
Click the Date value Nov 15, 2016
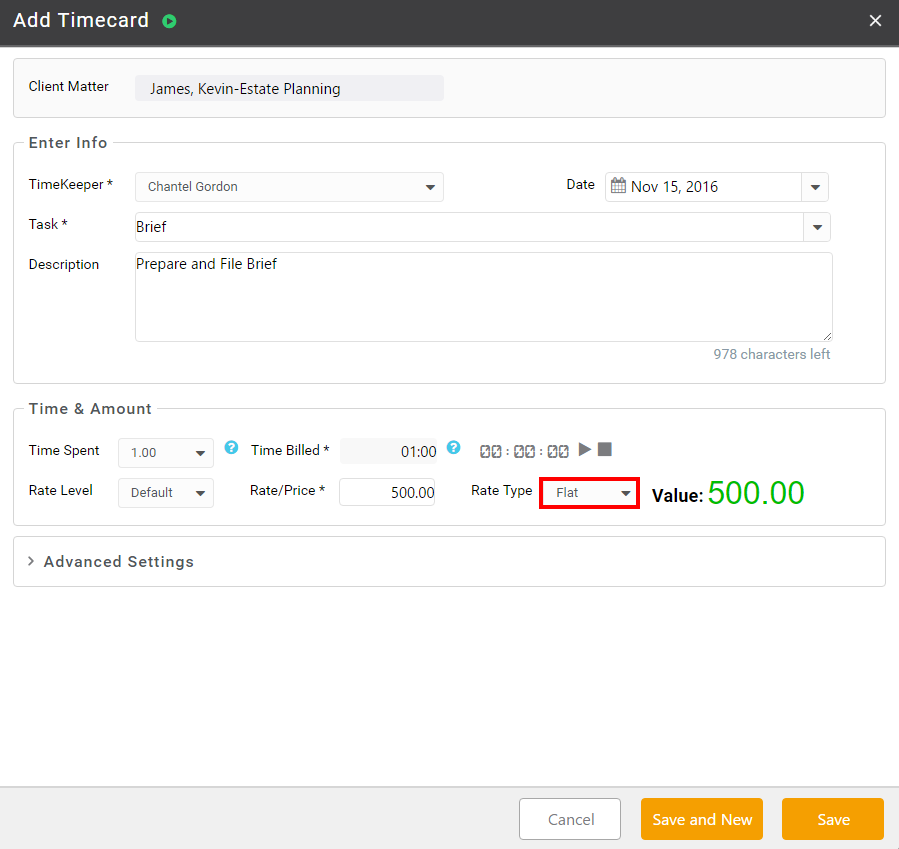point(674,187)
